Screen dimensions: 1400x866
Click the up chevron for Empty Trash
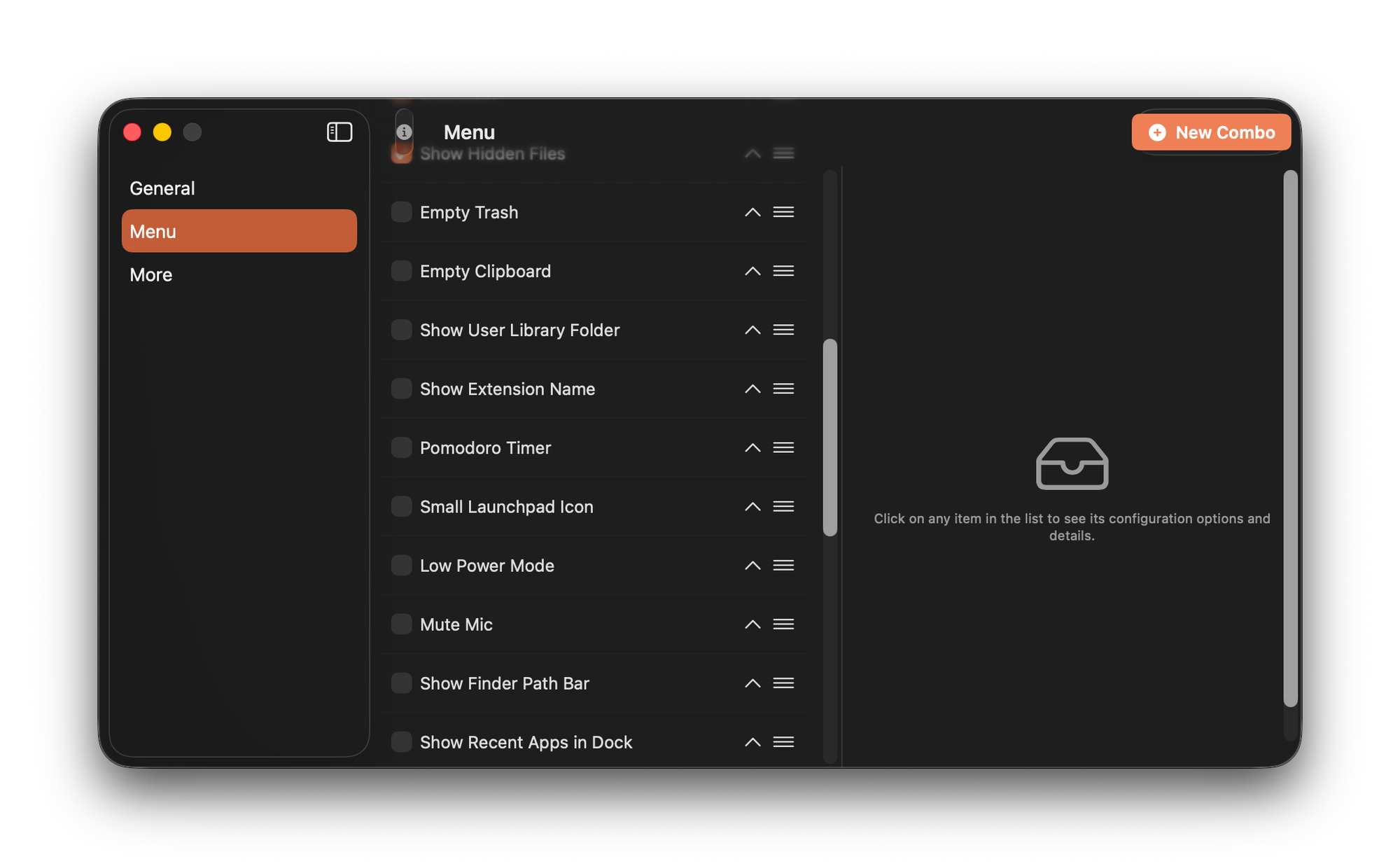[x=752, y=212]
